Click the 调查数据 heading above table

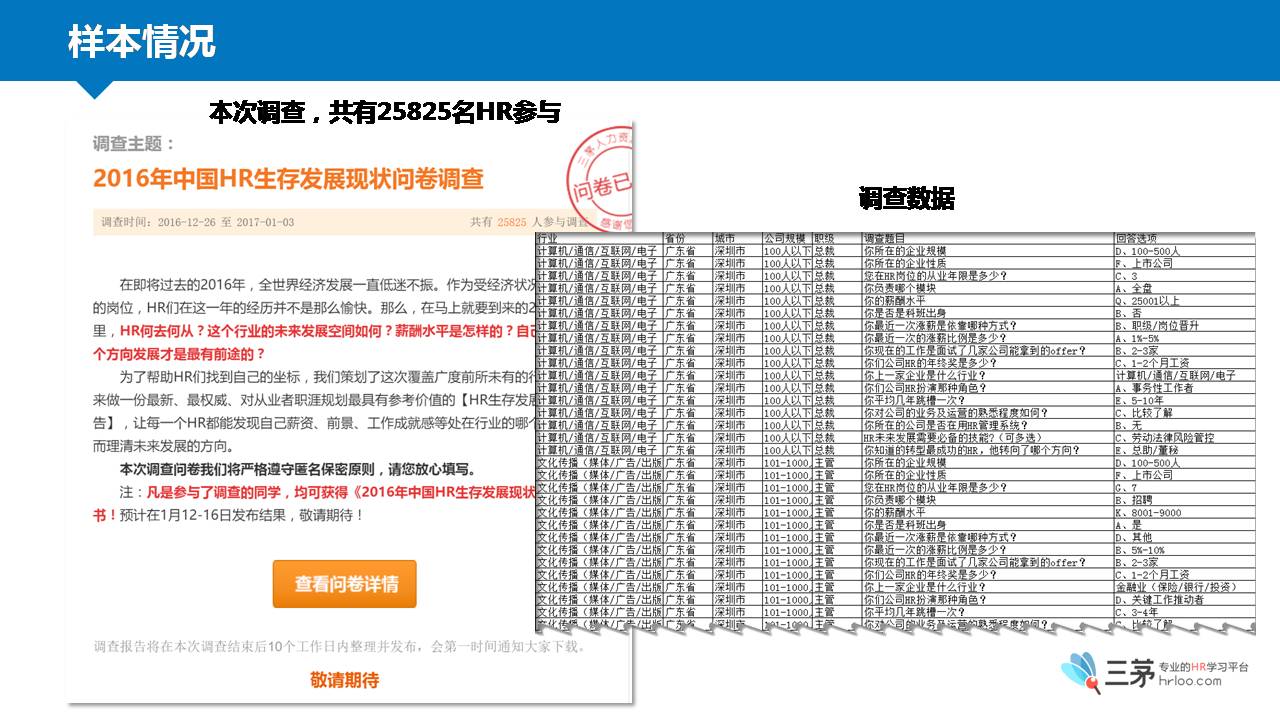(x=906, y=199)
